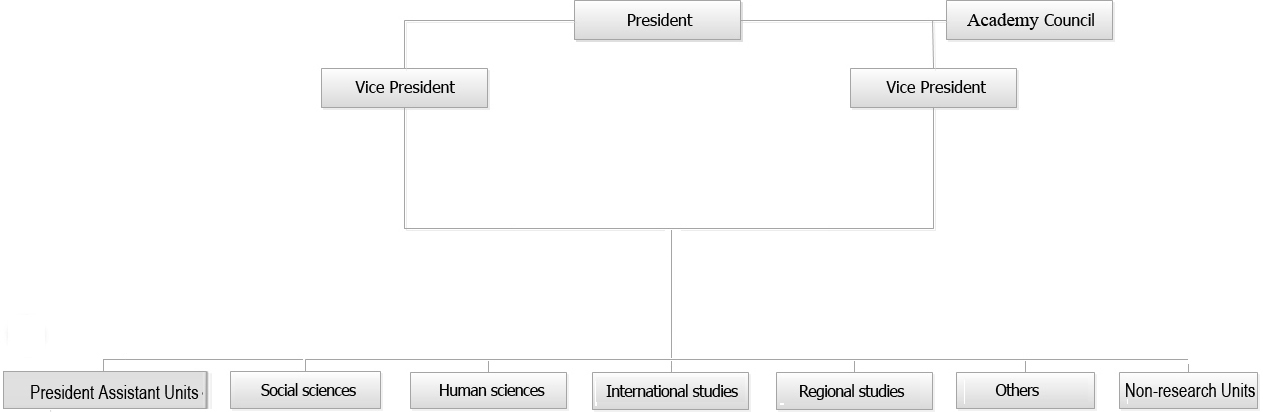Select the left Vice President box
This screenshot has height=412, width=1270.
pyautogui.click(x=404, y=88)
